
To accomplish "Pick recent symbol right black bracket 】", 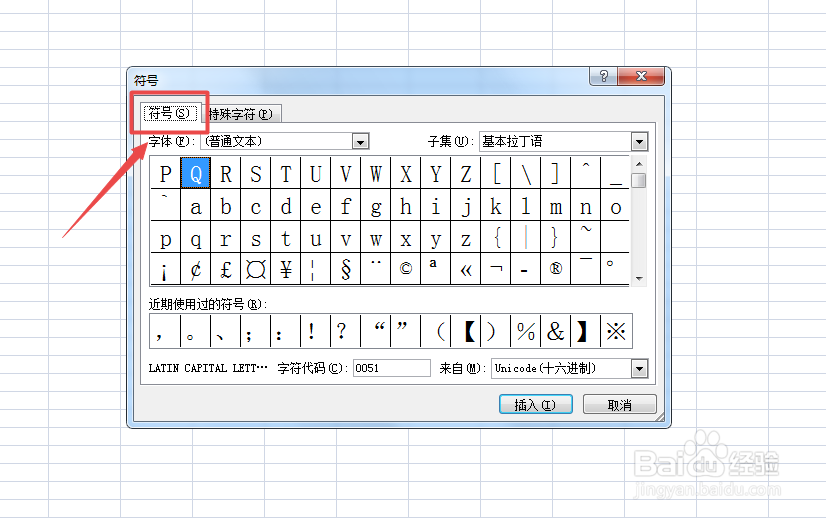I will tap(586, 331).
